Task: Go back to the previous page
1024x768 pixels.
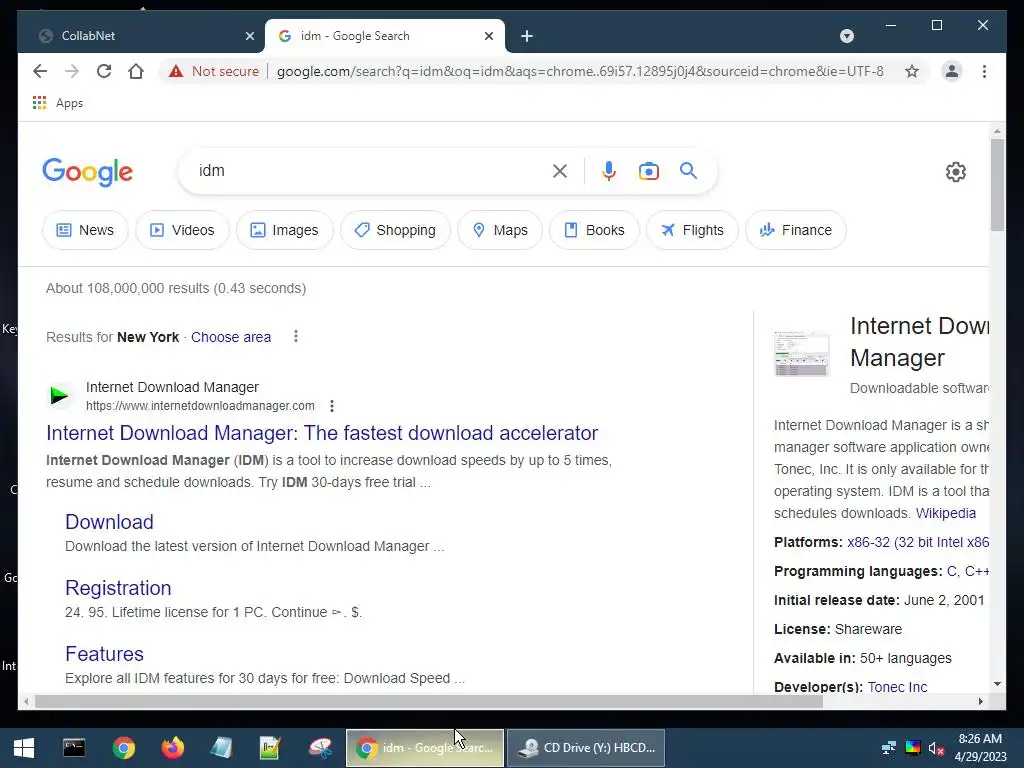Action: pyautogui.click(x=40, y=71)
